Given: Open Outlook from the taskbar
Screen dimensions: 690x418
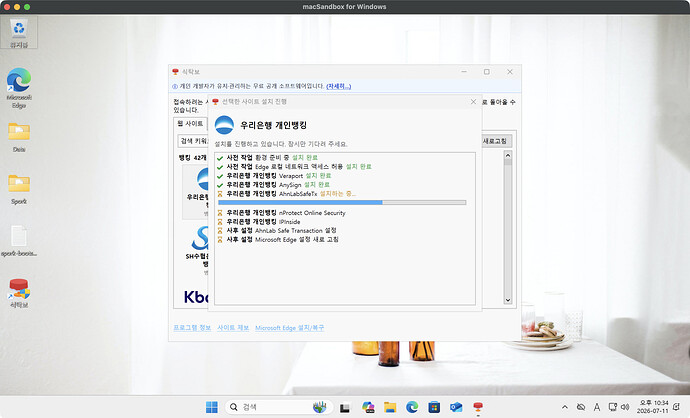Looking at the screenshot, I should 456,407.
